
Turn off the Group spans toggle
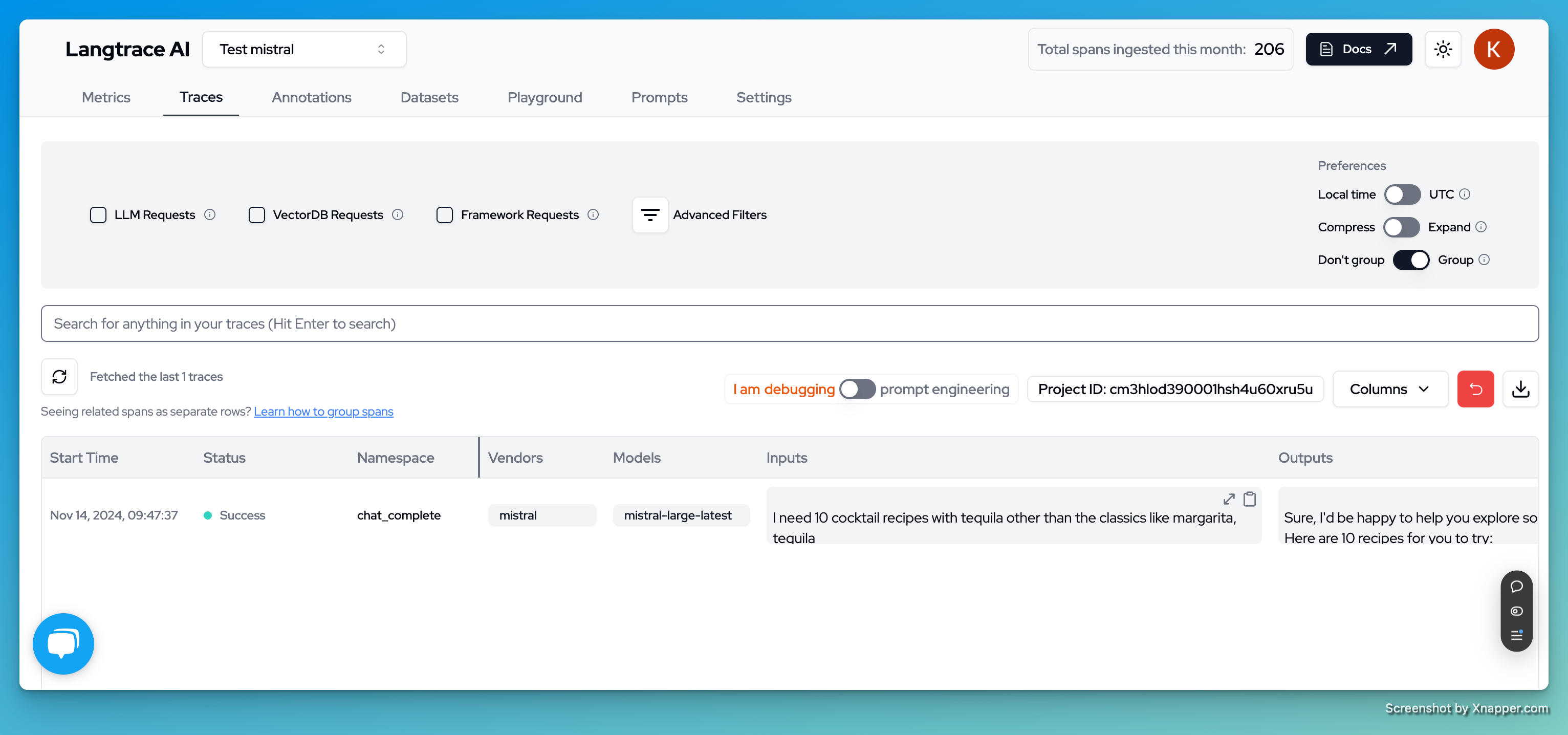click(x=1410, y=260)
